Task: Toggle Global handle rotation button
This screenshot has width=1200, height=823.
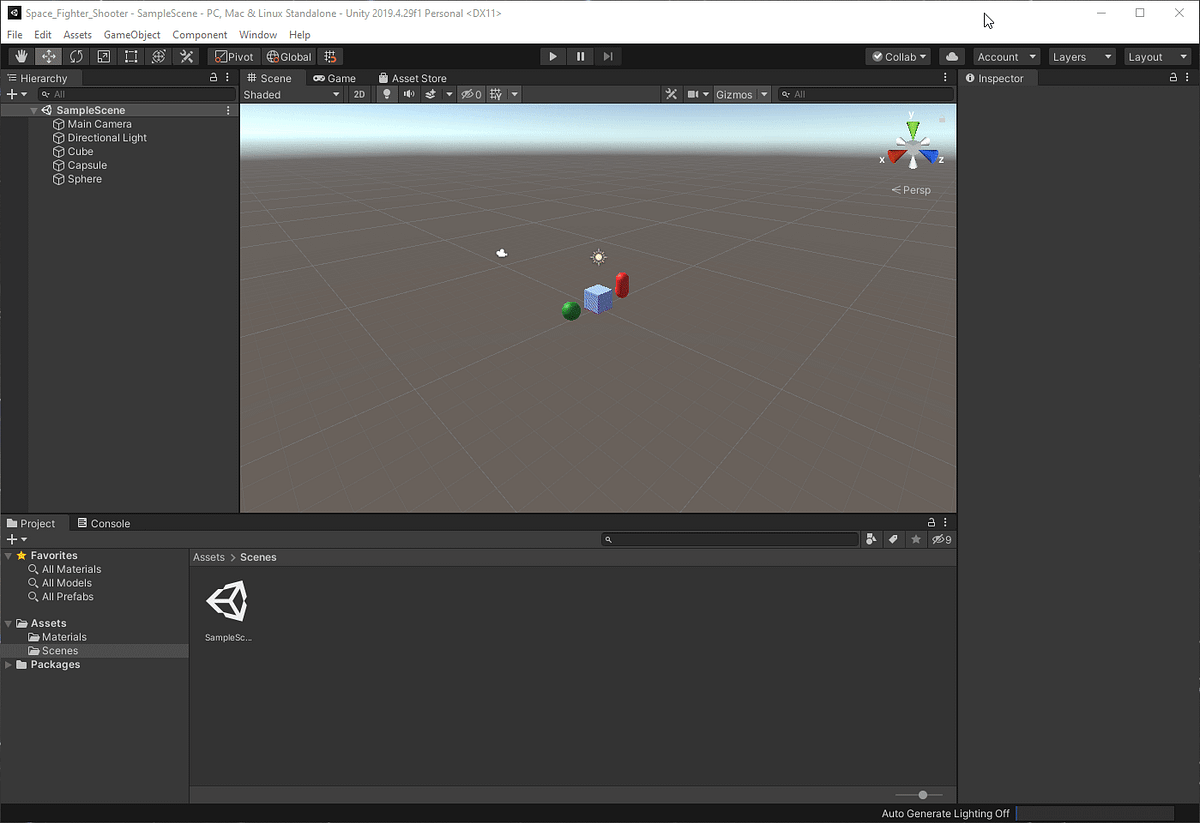Action: point(289,57)
